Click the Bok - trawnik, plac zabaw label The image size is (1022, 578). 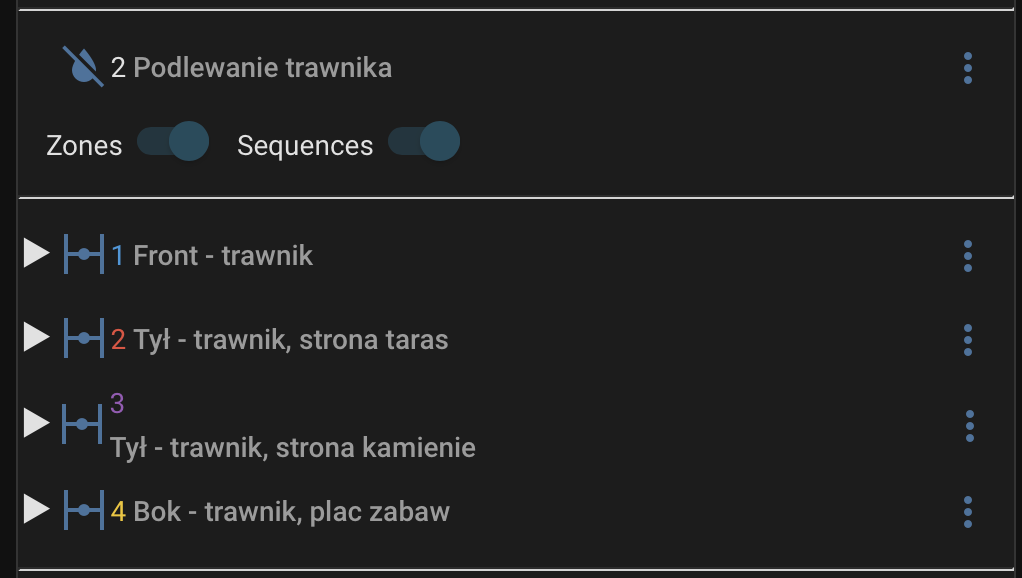click(x=291, y=512)
